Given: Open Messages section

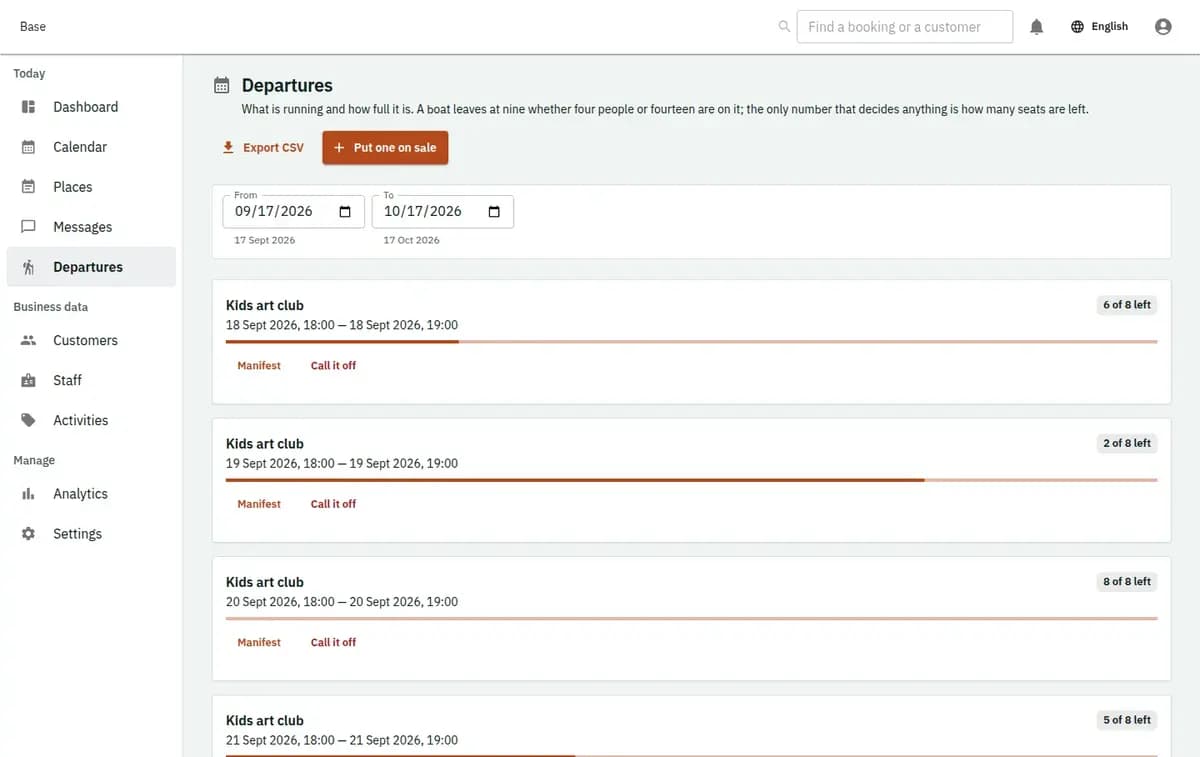Looking at the screenshot, I should click(91, 227).
